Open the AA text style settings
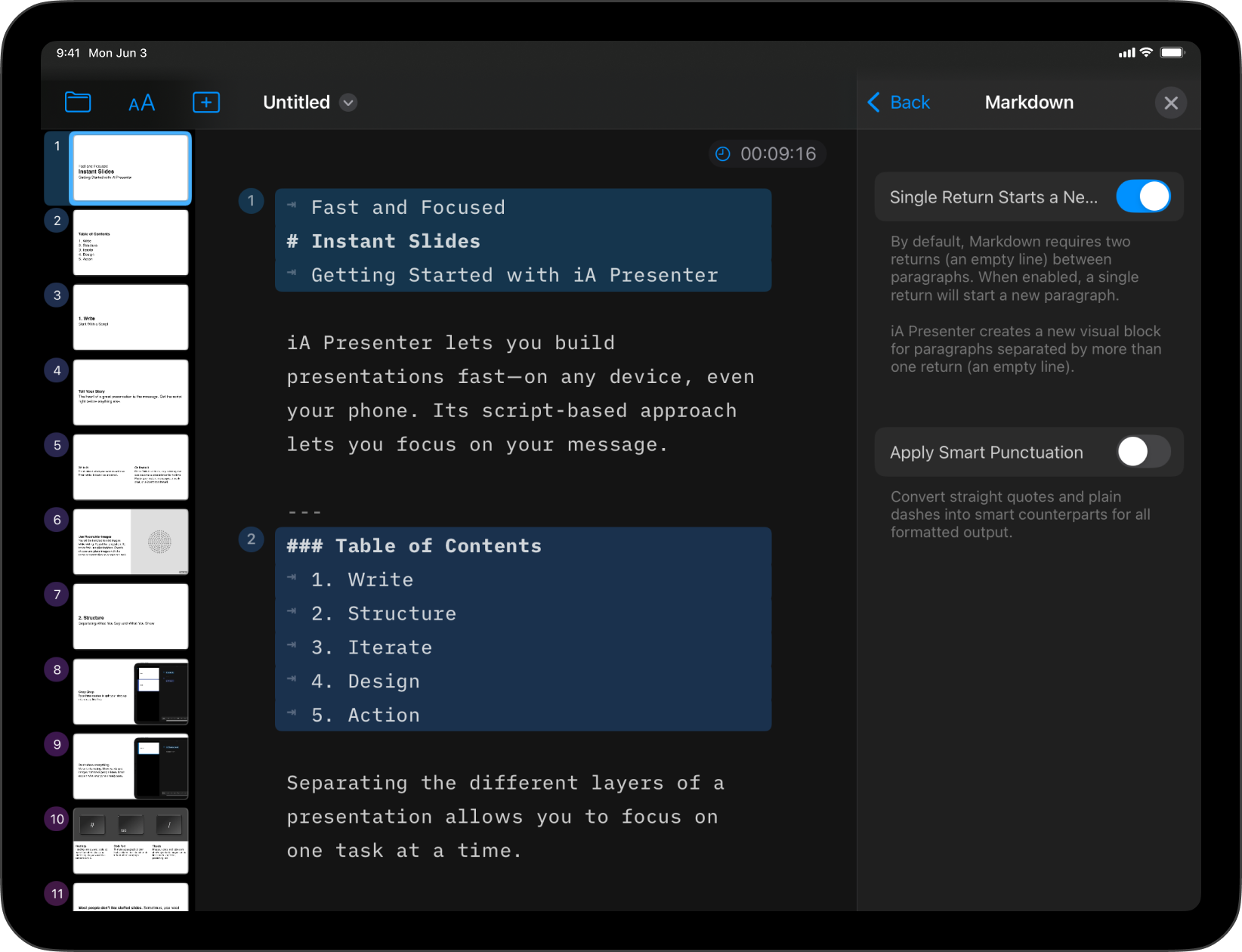Image resolution: width=1242 pixels, height=952 pixels. tap(141, 103)
